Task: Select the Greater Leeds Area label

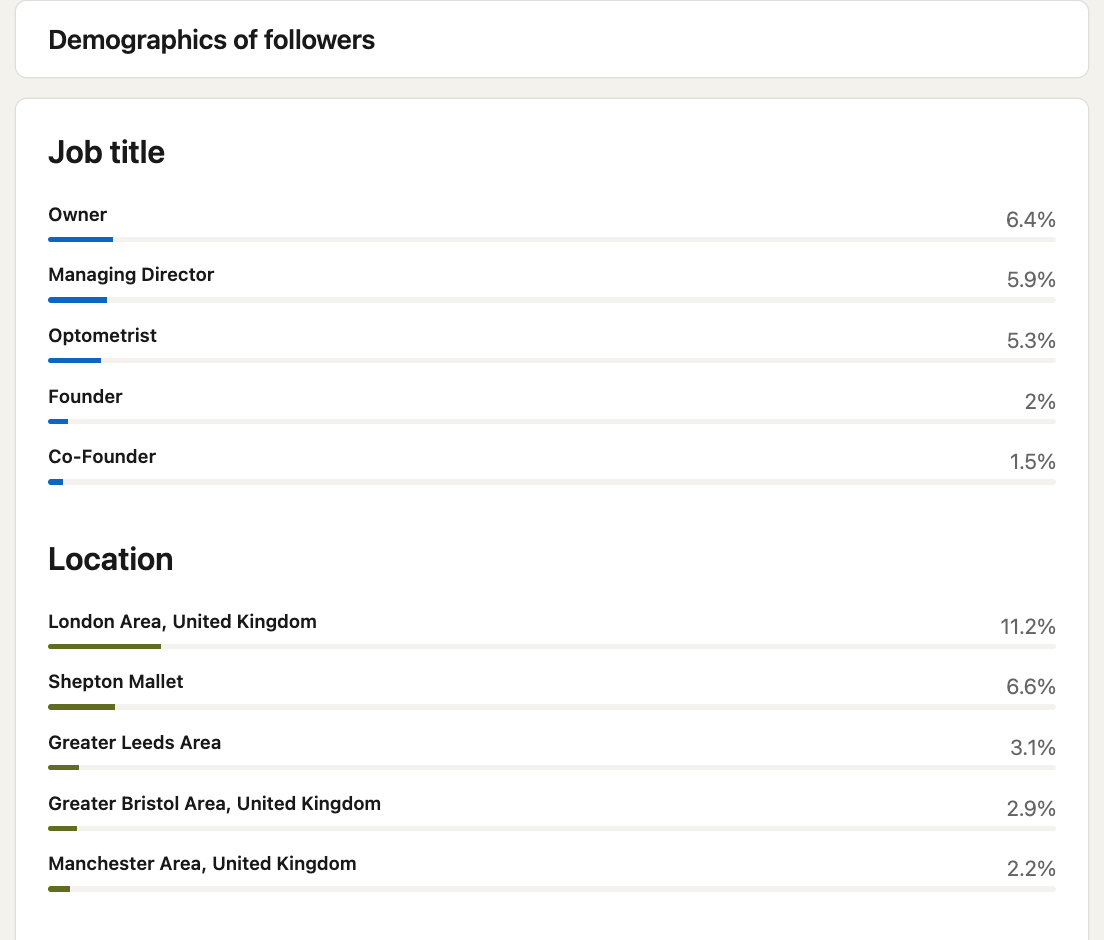Action: pyautogui.click(x=134, y=742)
